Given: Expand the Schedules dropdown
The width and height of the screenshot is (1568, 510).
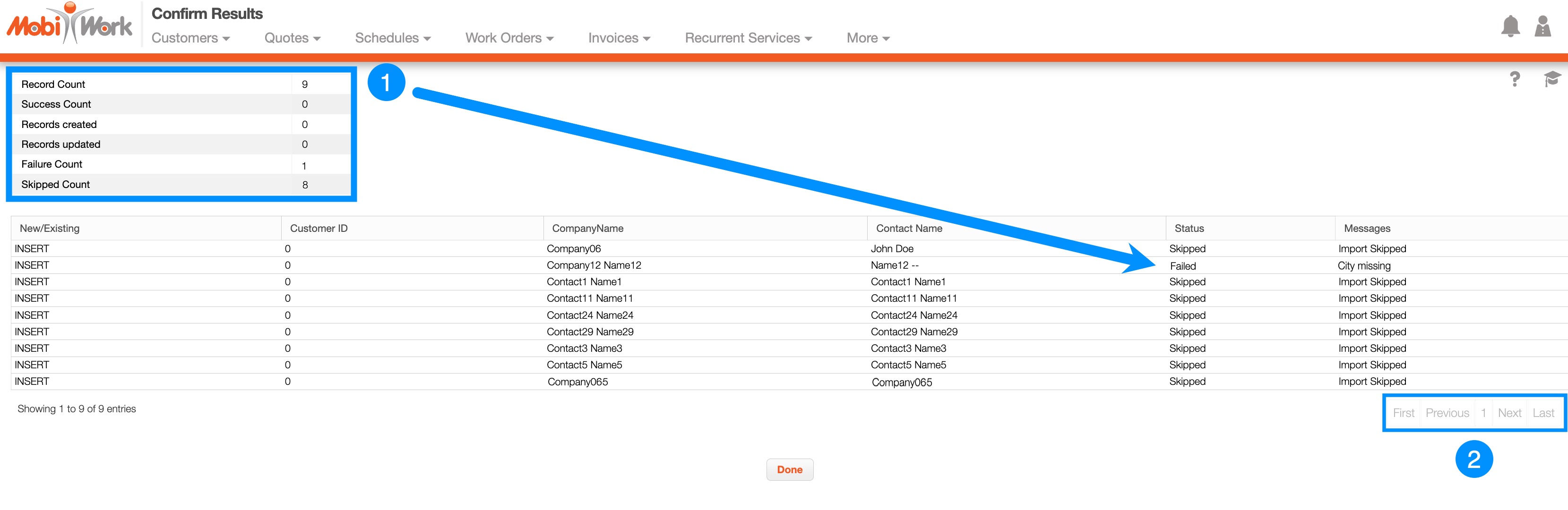Looking at the screenshot, I should [393, 38].
